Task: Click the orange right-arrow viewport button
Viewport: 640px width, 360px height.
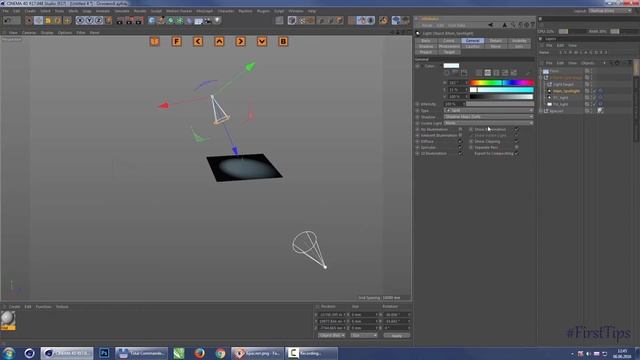Action: click(240, 41)
